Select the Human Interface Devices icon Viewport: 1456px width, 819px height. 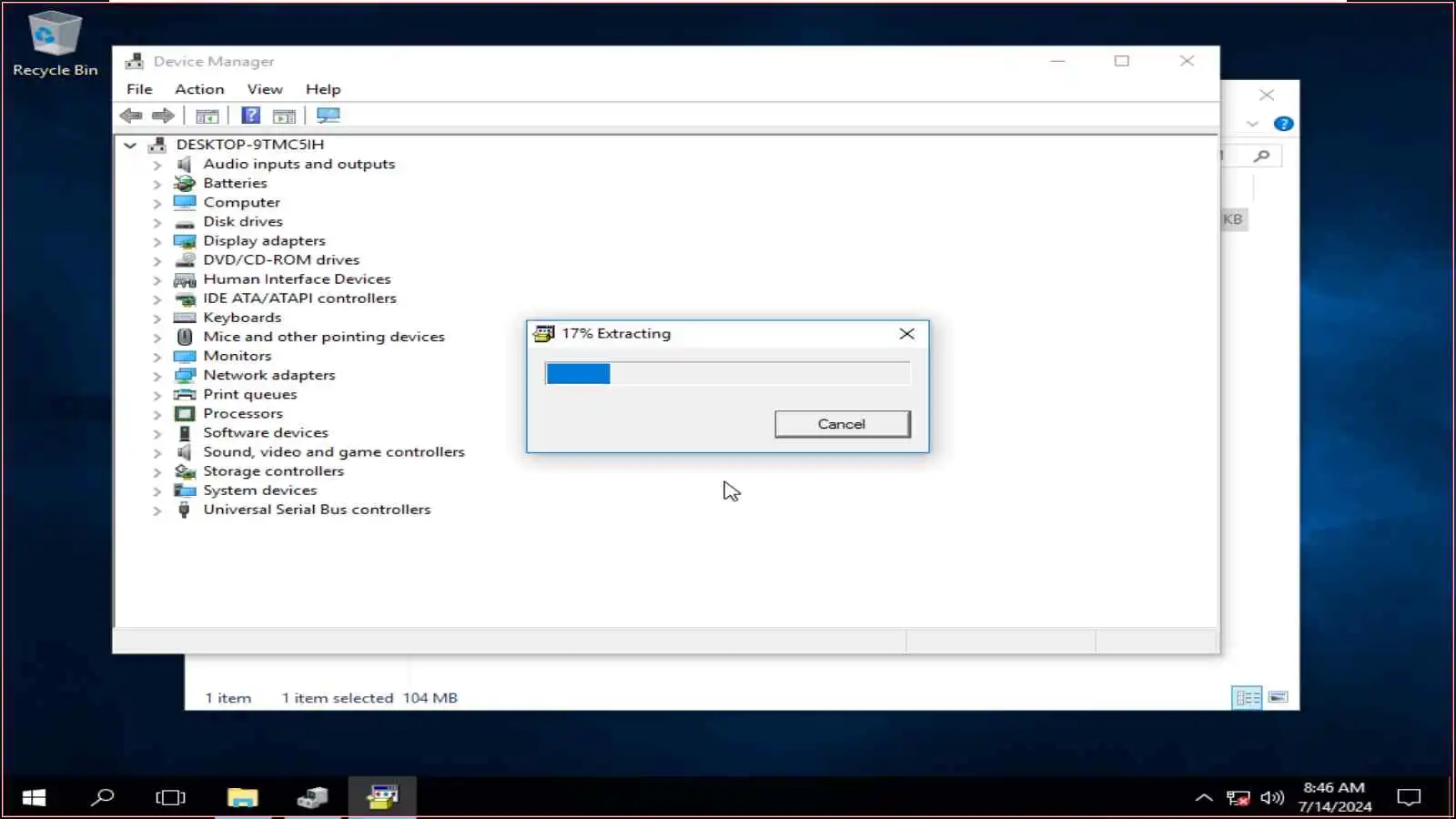pyautogui.click(x=185, y=279)
